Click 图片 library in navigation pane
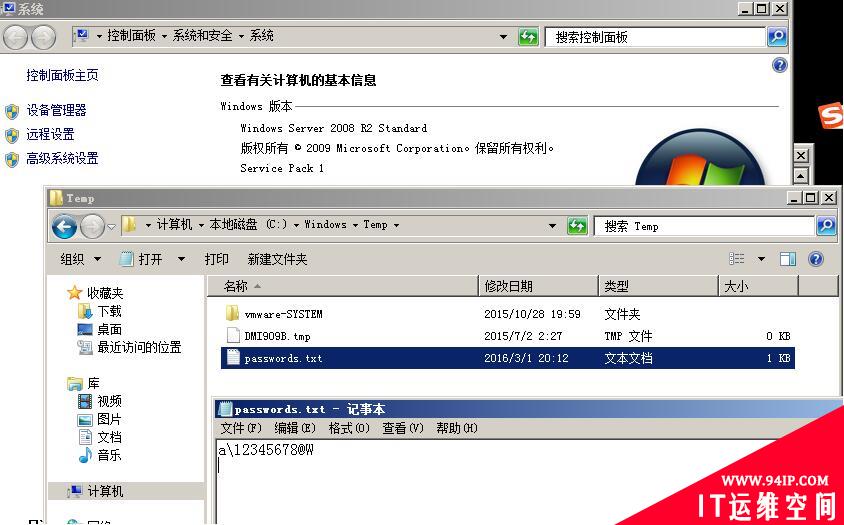Screen dimensions: 844x525 109,419
